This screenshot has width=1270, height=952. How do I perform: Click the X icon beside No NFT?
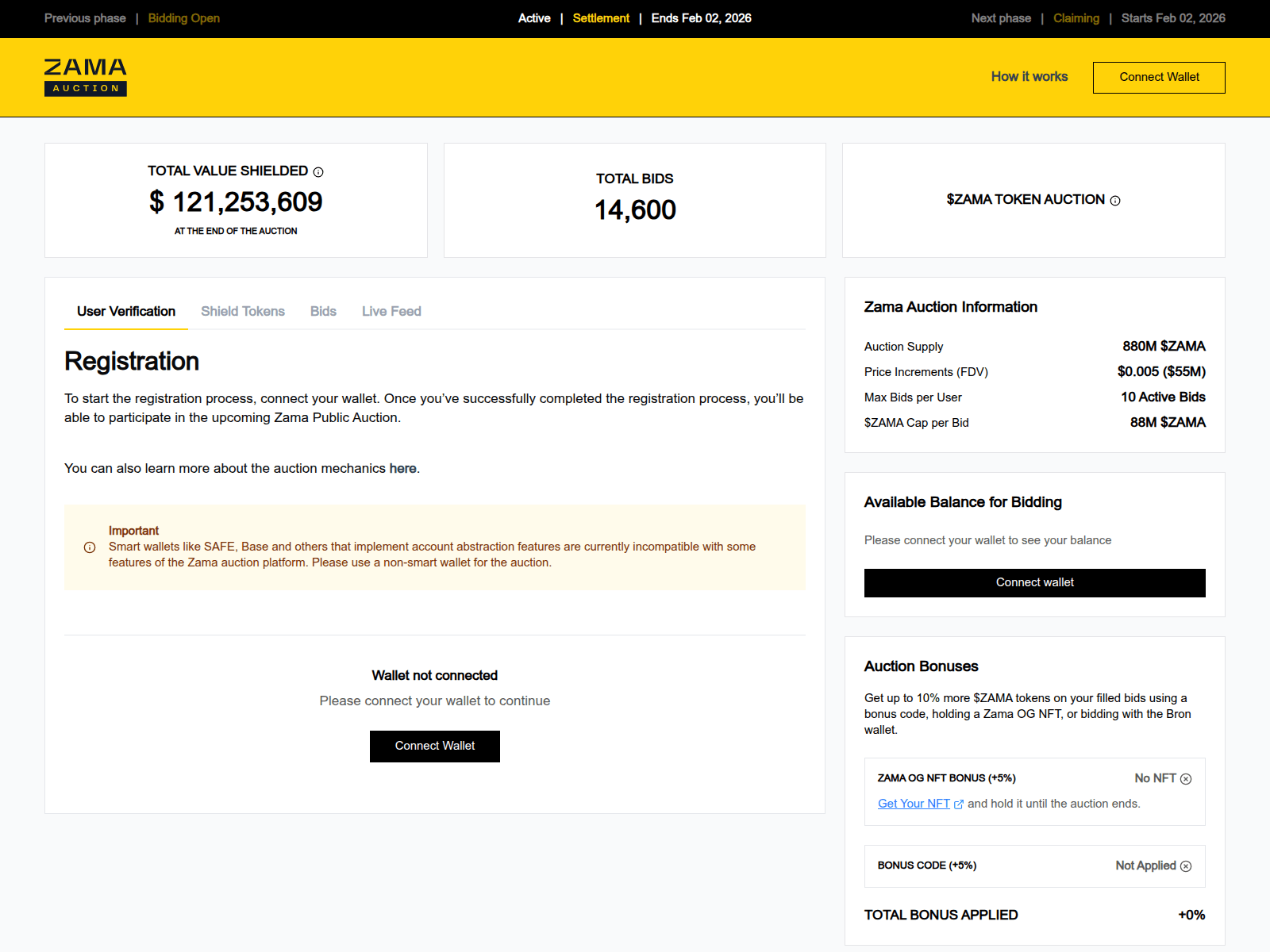pos(1186,779)
